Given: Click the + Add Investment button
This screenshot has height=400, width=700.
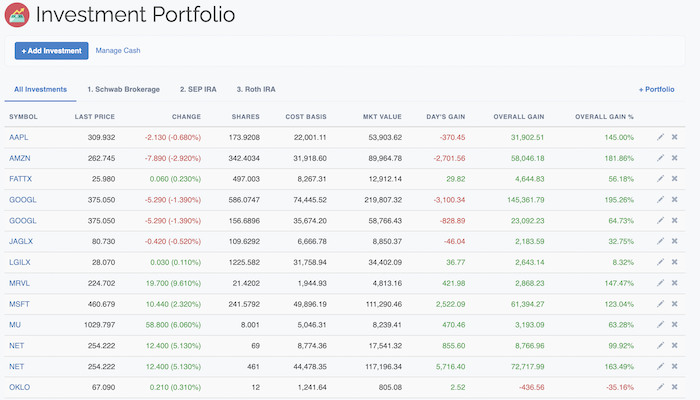Looking at the screenshot, I should pos(52,51).
